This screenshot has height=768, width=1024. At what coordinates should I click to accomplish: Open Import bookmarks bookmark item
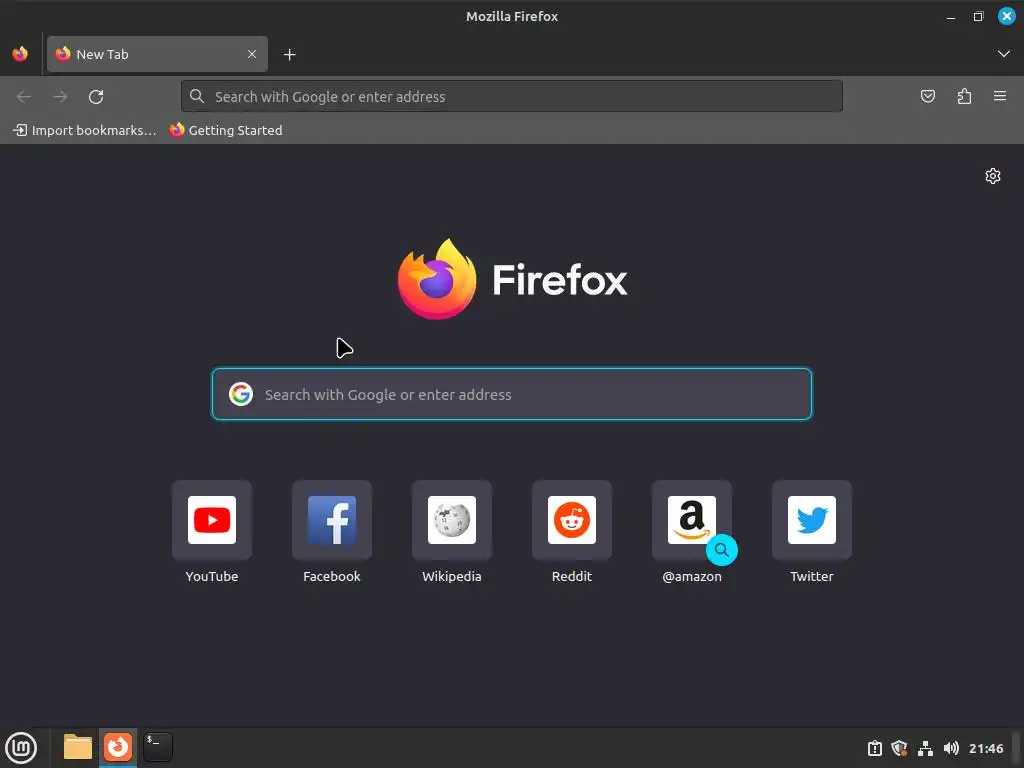click(x=85, y=131)
